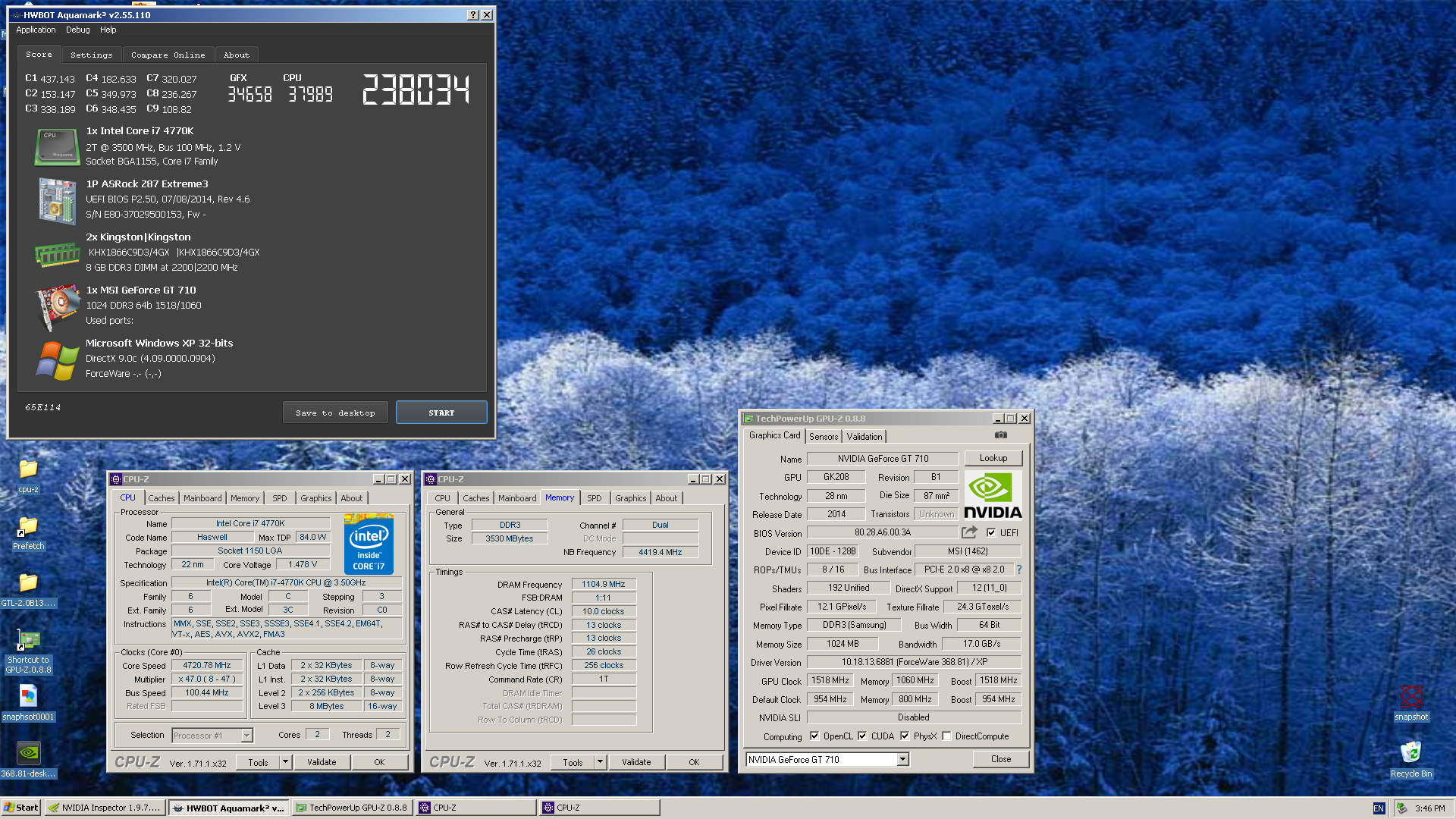
Task: Click Tools button in CPU-Z Memory window
Action: pos(573,762)
